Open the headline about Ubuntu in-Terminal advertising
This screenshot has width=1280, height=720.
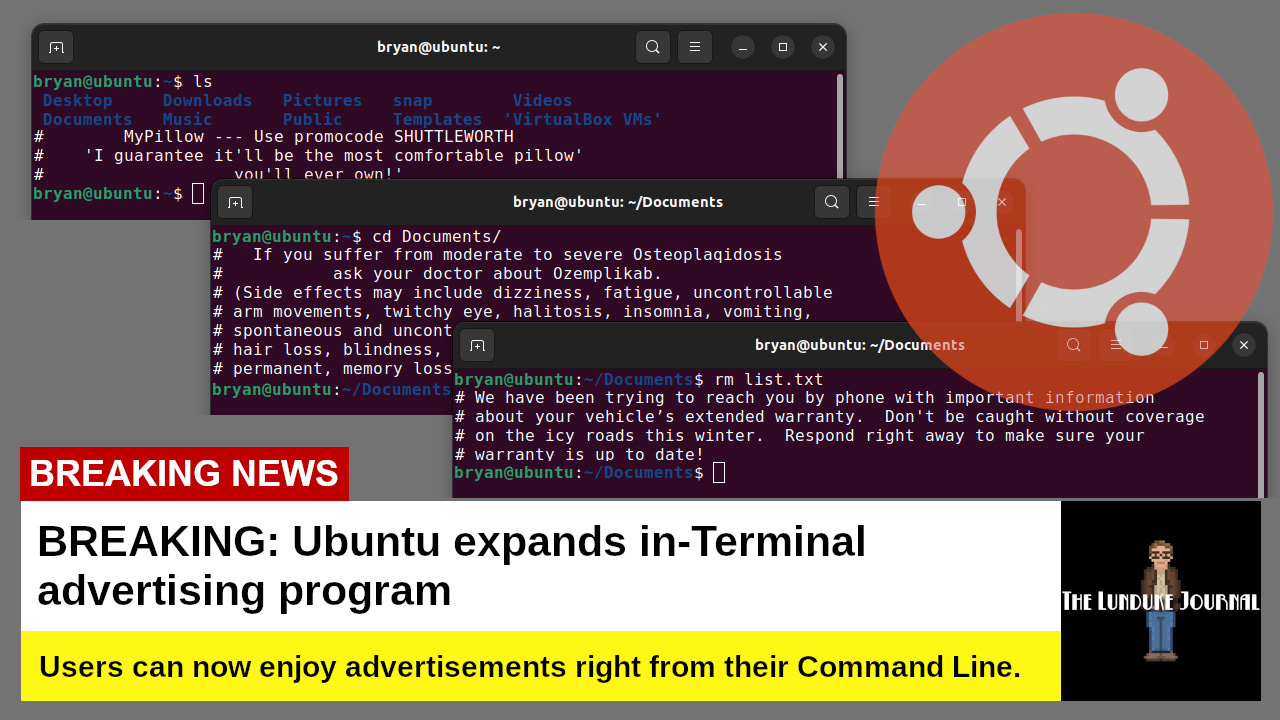pyautogui.click(x=450, y=565)
